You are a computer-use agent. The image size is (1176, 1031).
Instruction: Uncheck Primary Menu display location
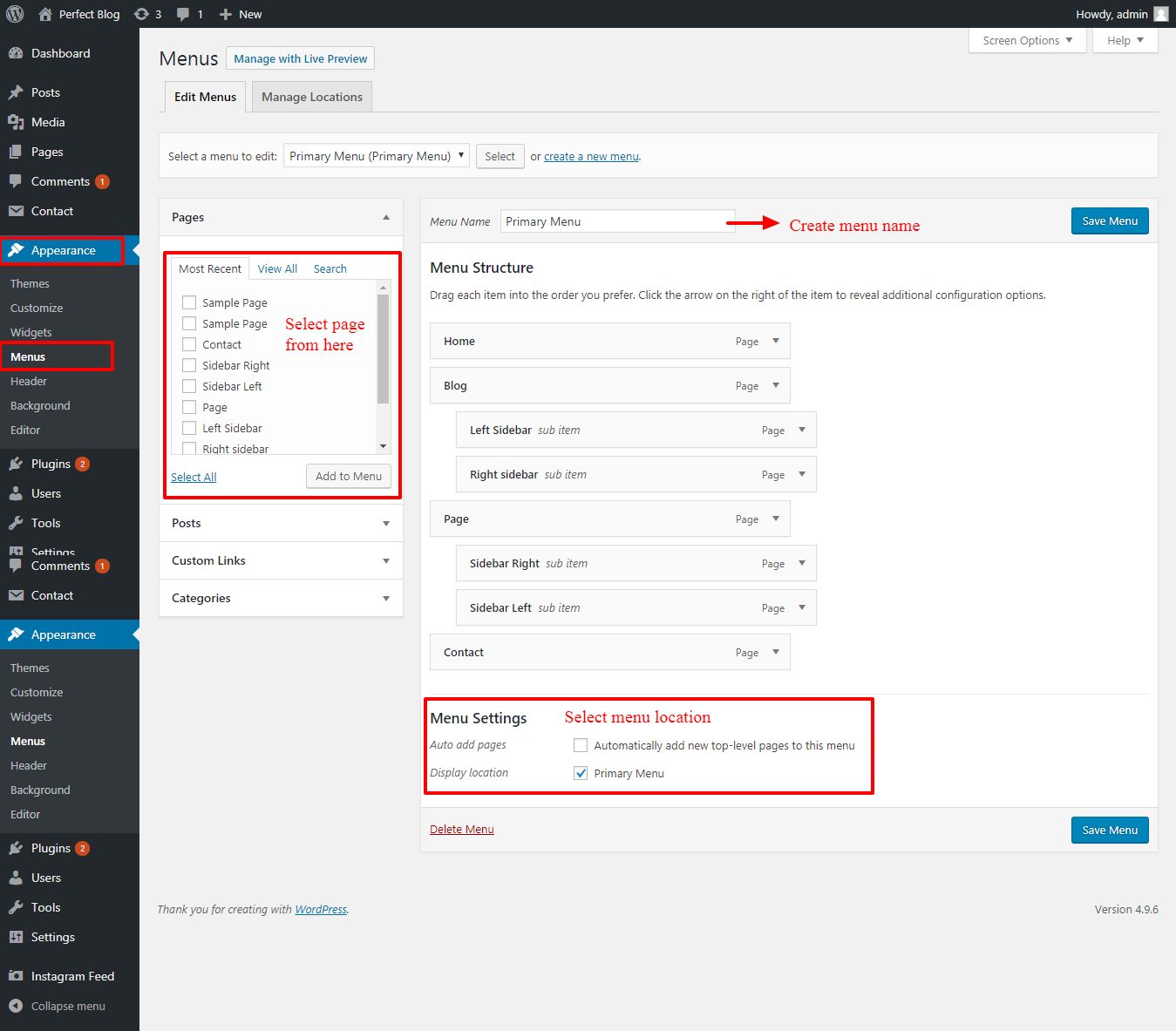pos(581,773)
